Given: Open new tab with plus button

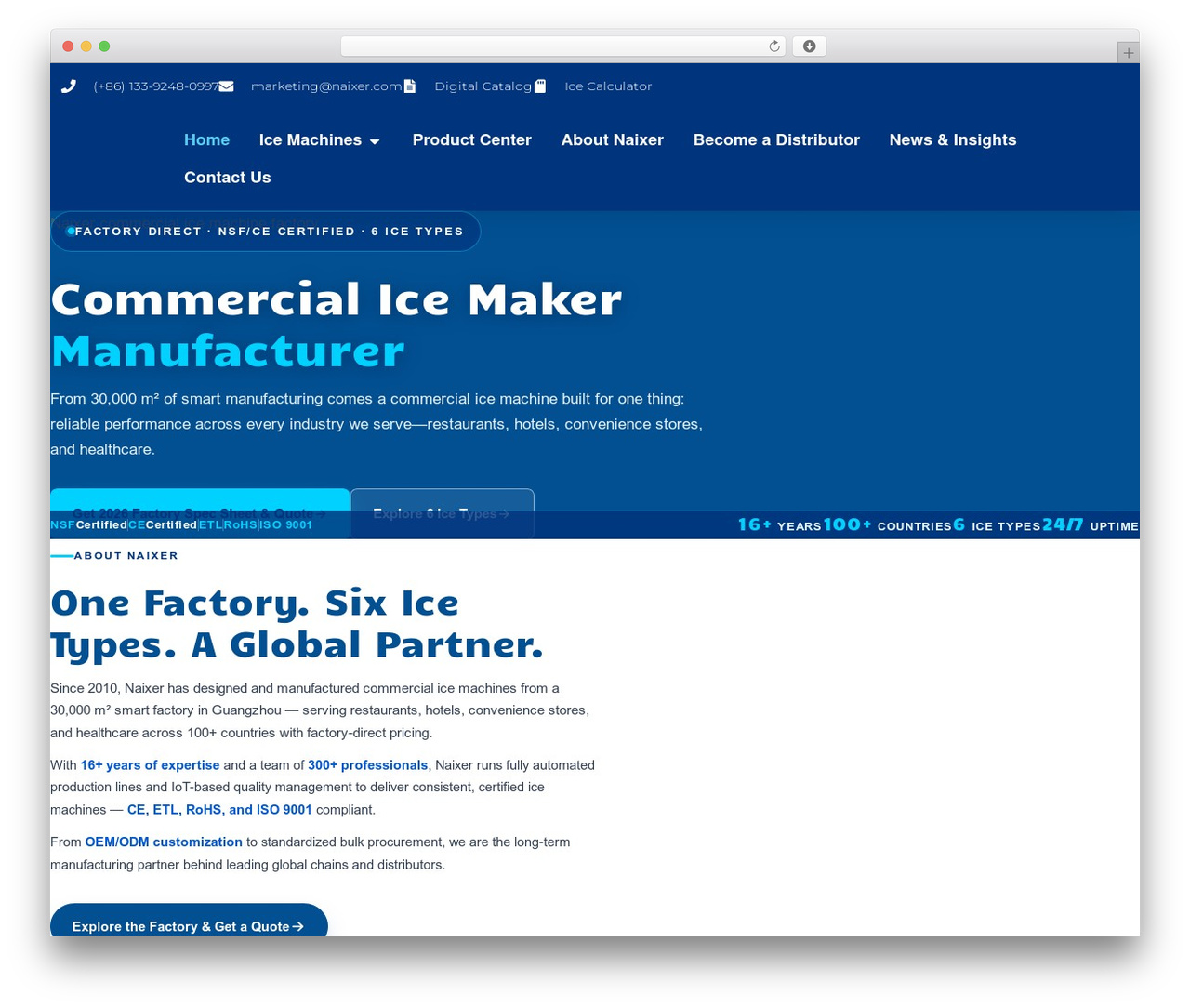Looking at the screenshot, I should [1128, 53].
